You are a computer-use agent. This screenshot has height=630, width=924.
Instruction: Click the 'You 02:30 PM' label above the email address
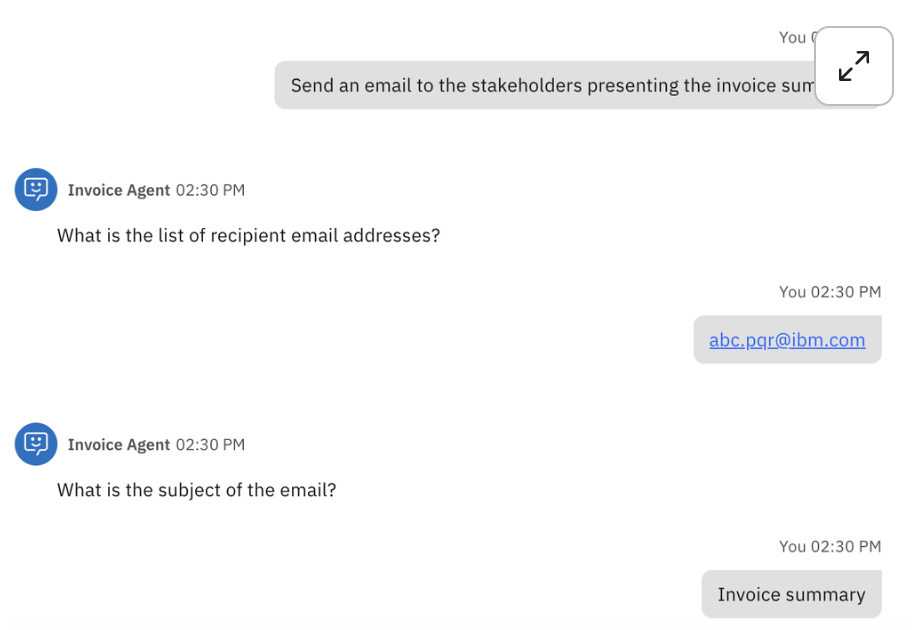tap(829, 292)
